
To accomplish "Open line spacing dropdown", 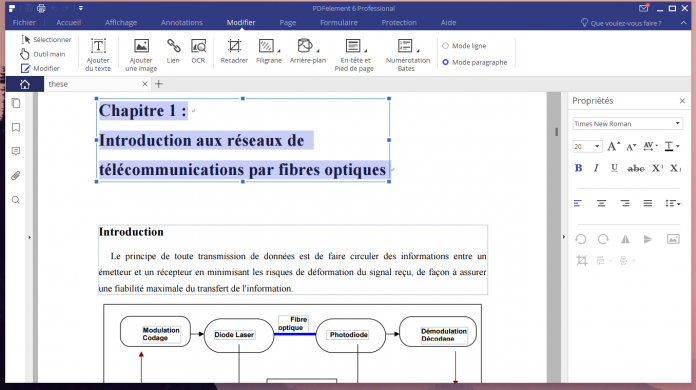I will [x=672, y=203].
